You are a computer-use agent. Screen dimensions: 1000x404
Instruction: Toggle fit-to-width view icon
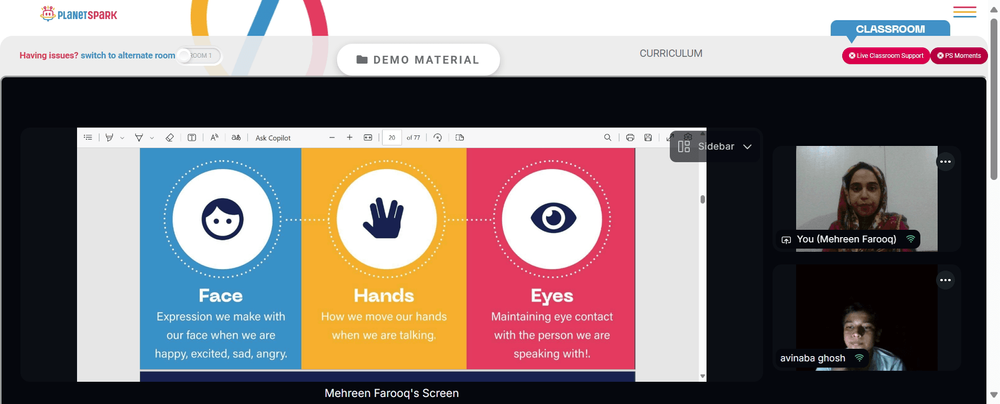(x=368, y=137)
